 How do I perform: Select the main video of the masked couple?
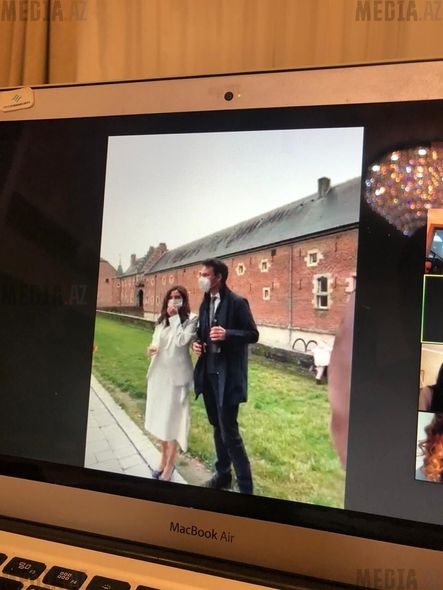click(223, 316)
